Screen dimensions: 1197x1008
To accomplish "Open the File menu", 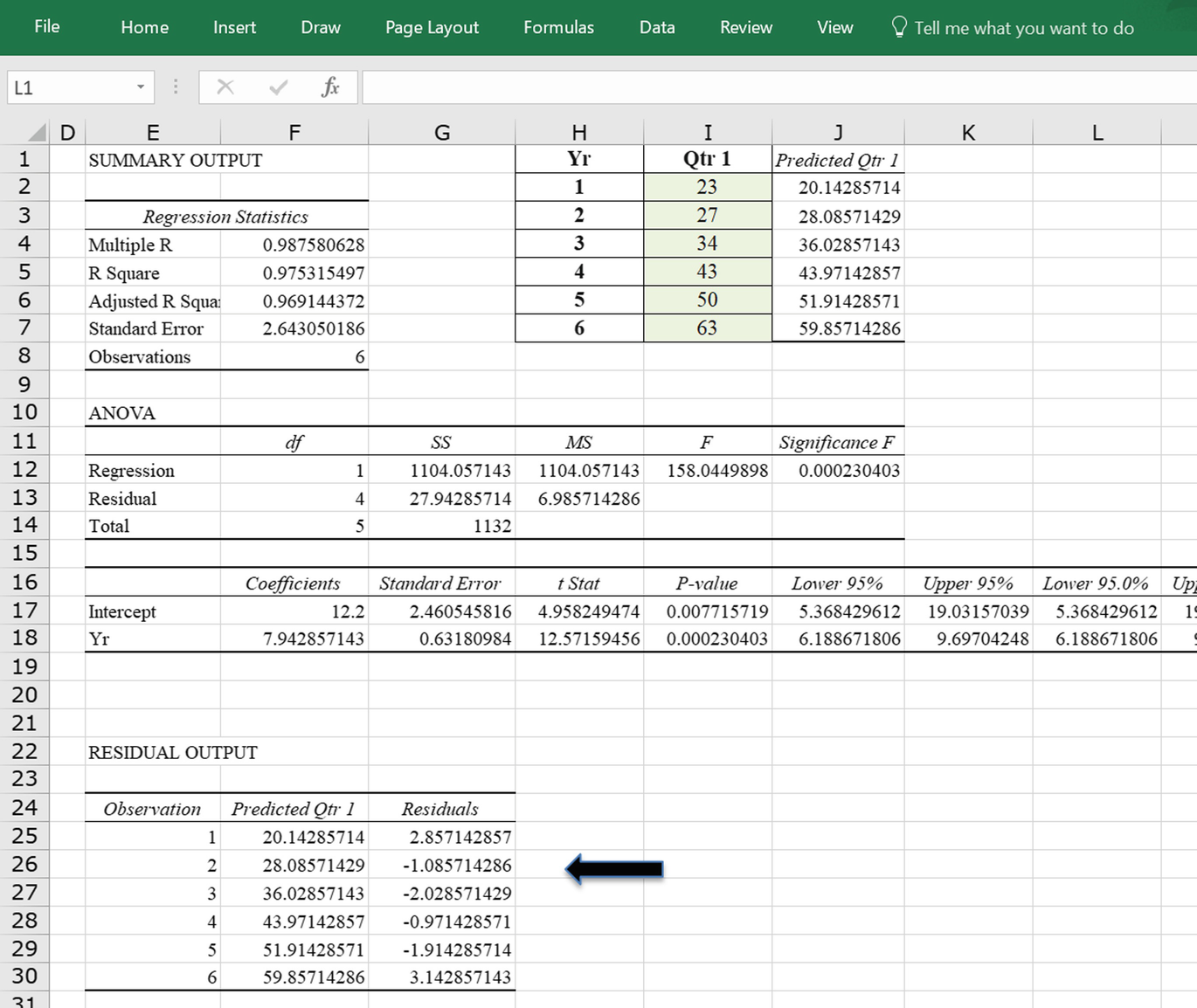I will coord(46,27).
